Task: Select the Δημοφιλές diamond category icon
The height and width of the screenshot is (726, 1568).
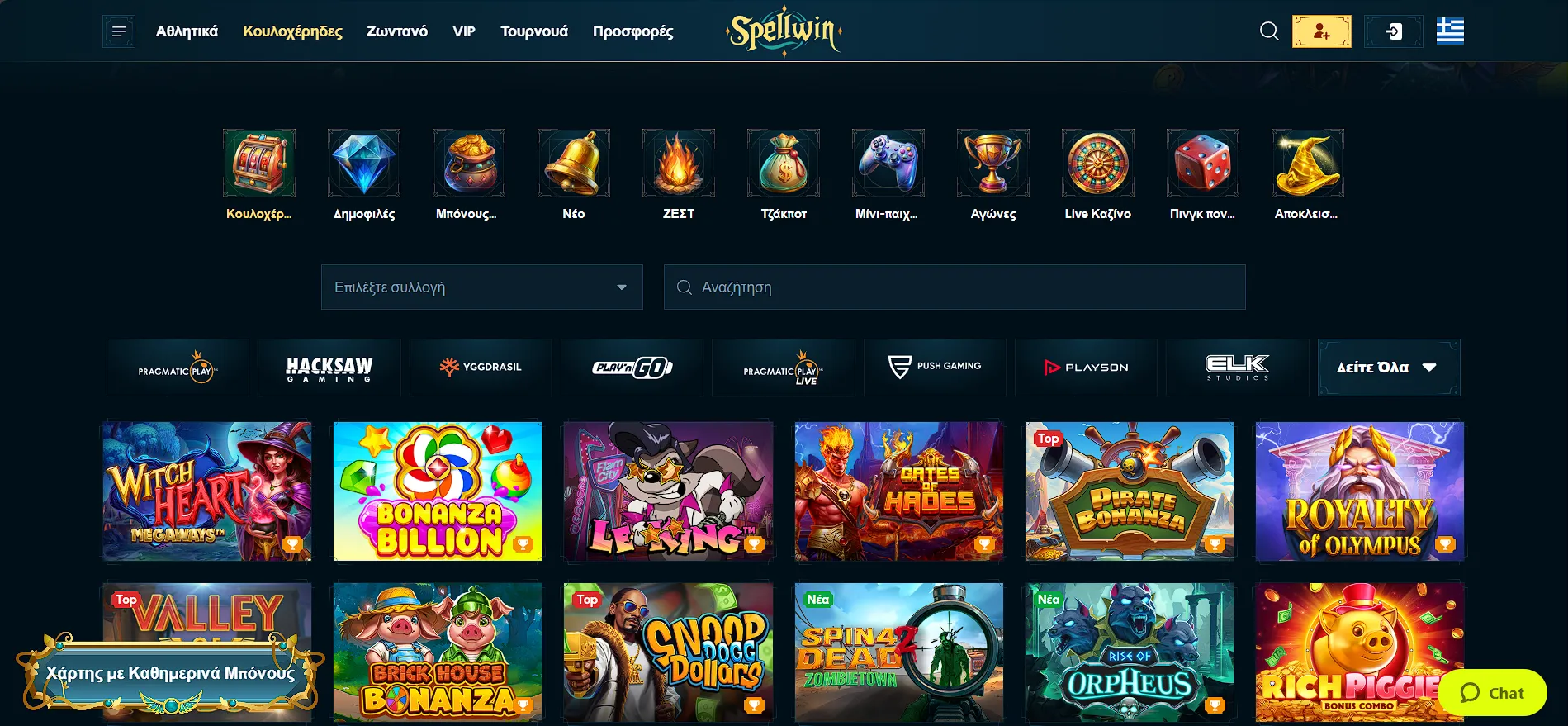Action: [x=364, y=163]
